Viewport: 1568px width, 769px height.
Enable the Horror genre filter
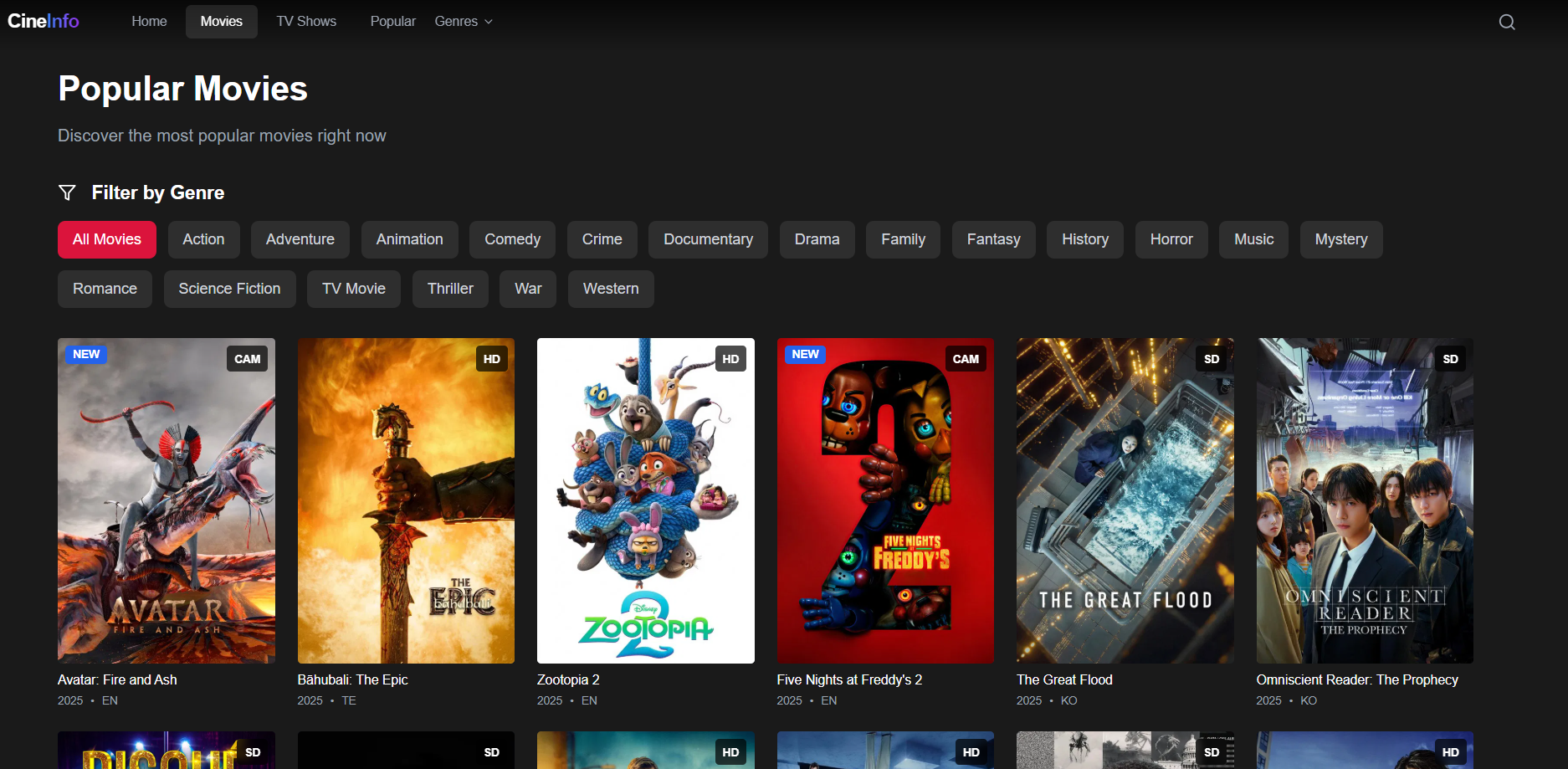[1171, 239]
